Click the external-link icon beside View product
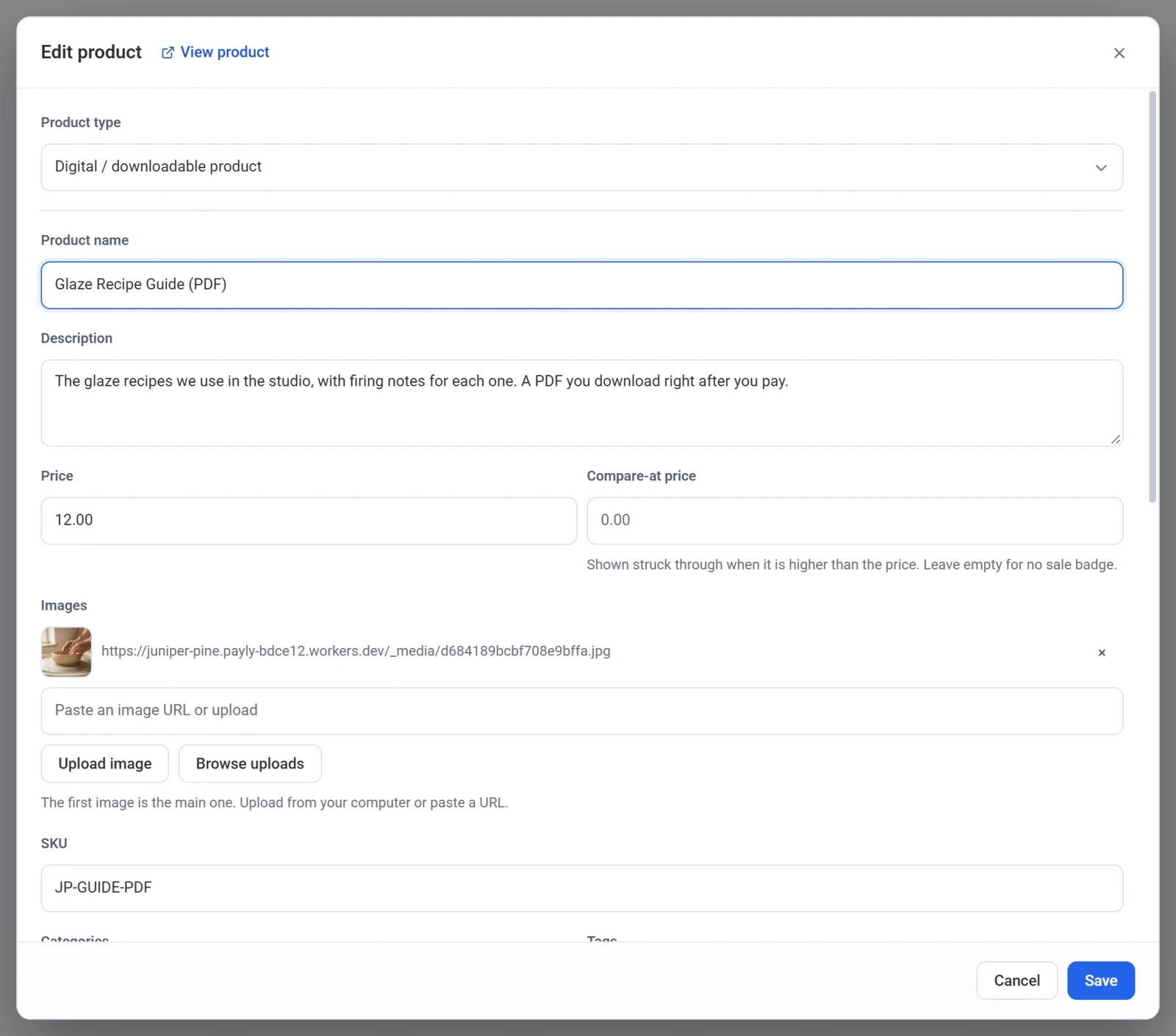Image resolution: width=1176 pixels, height=1036 pixels. click(x=168, y=52)
